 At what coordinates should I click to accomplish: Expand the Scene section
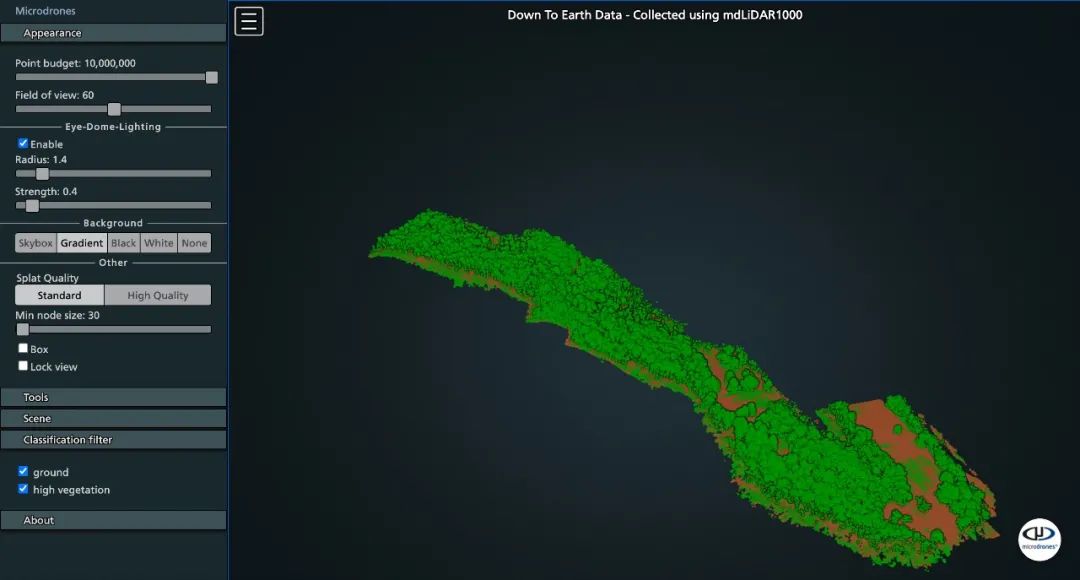point(113,418)
